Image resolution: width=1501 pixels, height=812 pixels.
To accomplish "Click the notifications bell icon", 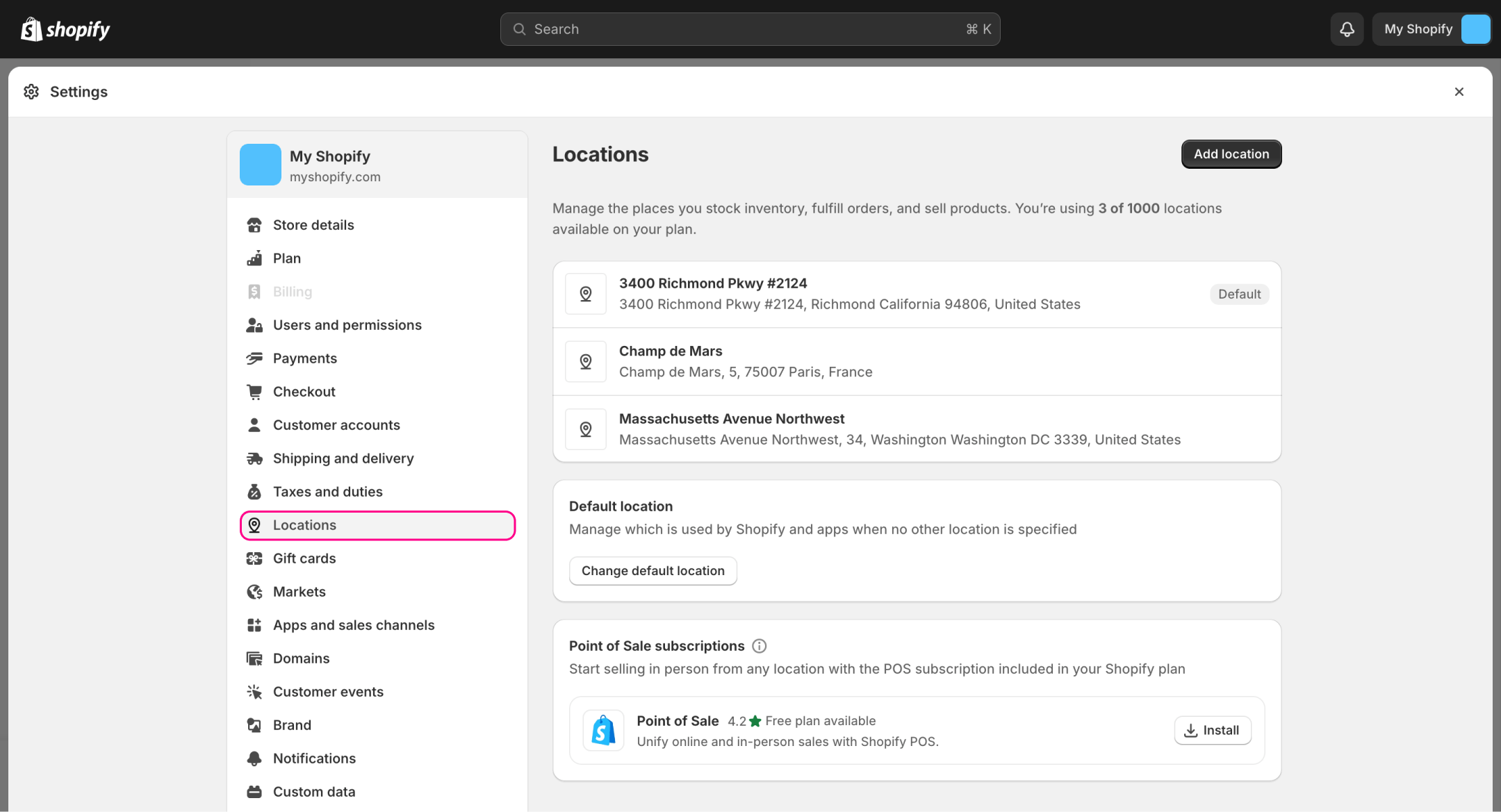I will pyautogui.click(x=1347, y=29).
